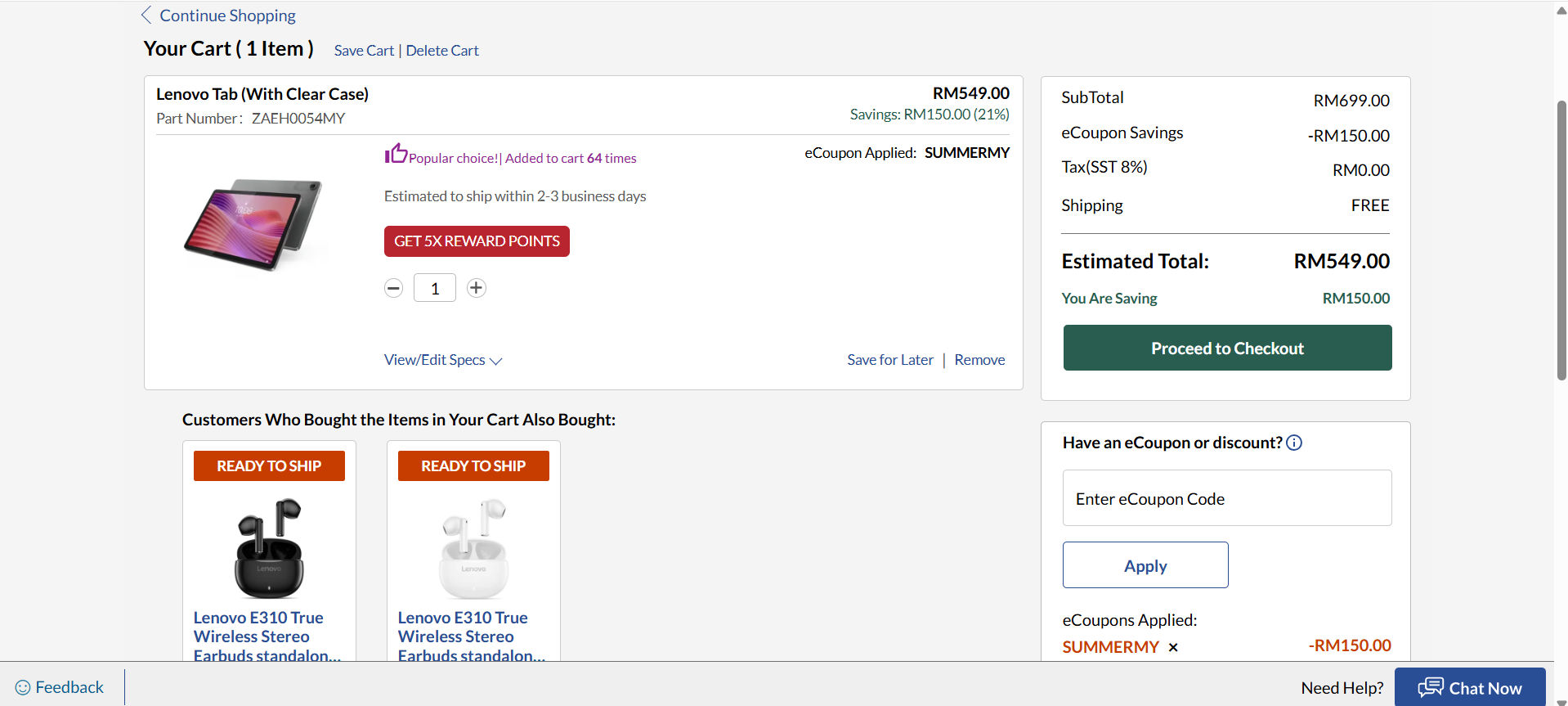Click Proceed to Checkout
Screen dimensions: 1568x706
(1226, 348)
